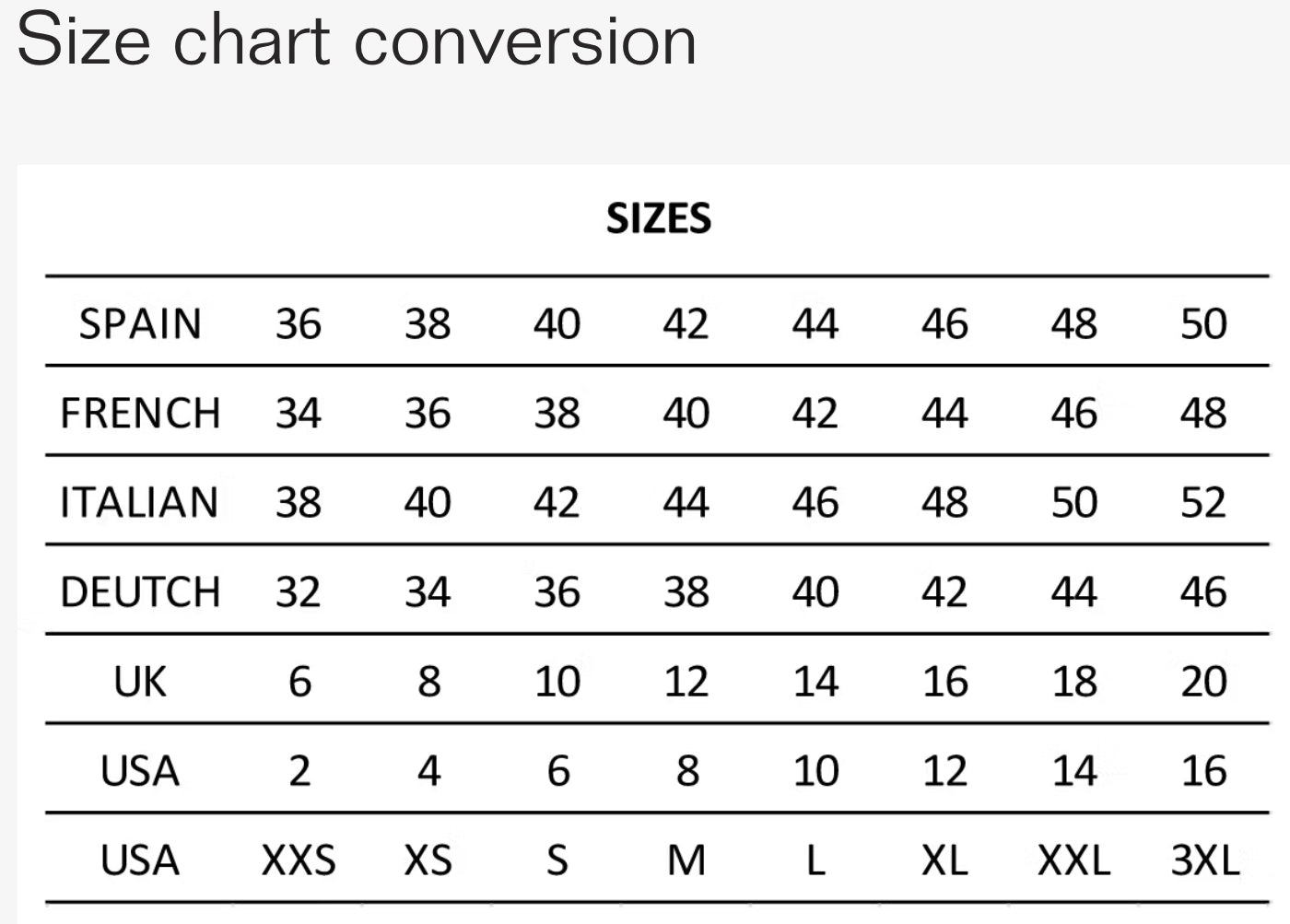Image resolution: width=1290 pixels, height=924 pixels.
Task: Select the FRENCH row label
Action: click(140, 414)
